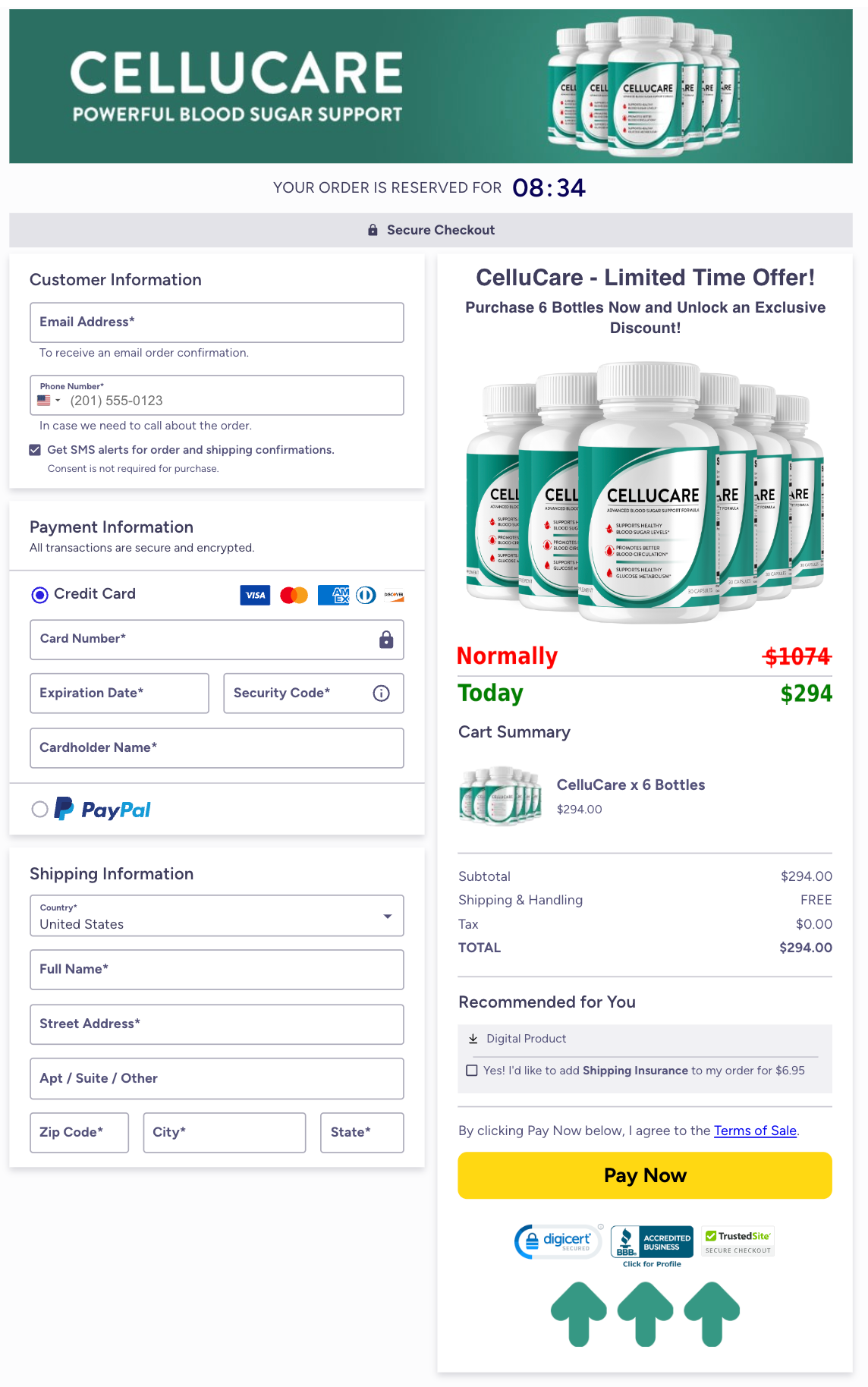Add Shipping Insurance to the order

pos(471,1070)
